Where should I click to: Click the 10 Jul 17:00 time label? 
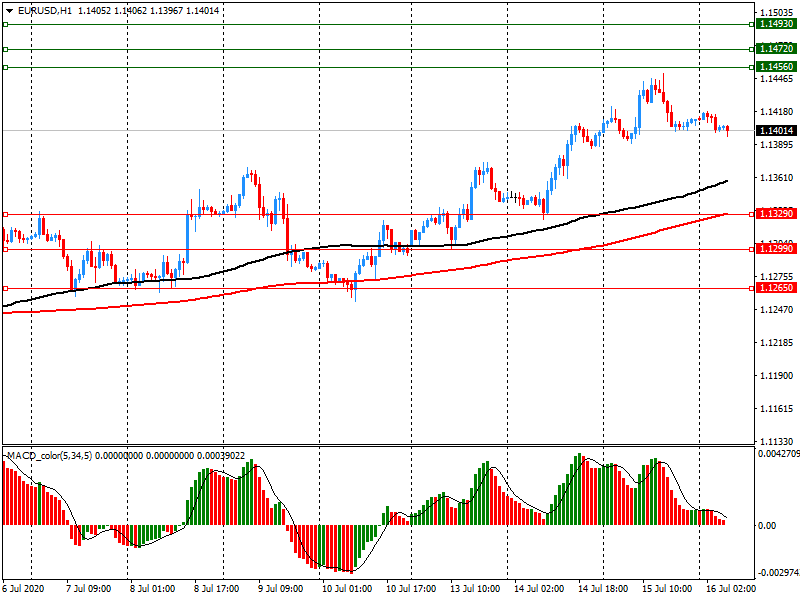411,588
